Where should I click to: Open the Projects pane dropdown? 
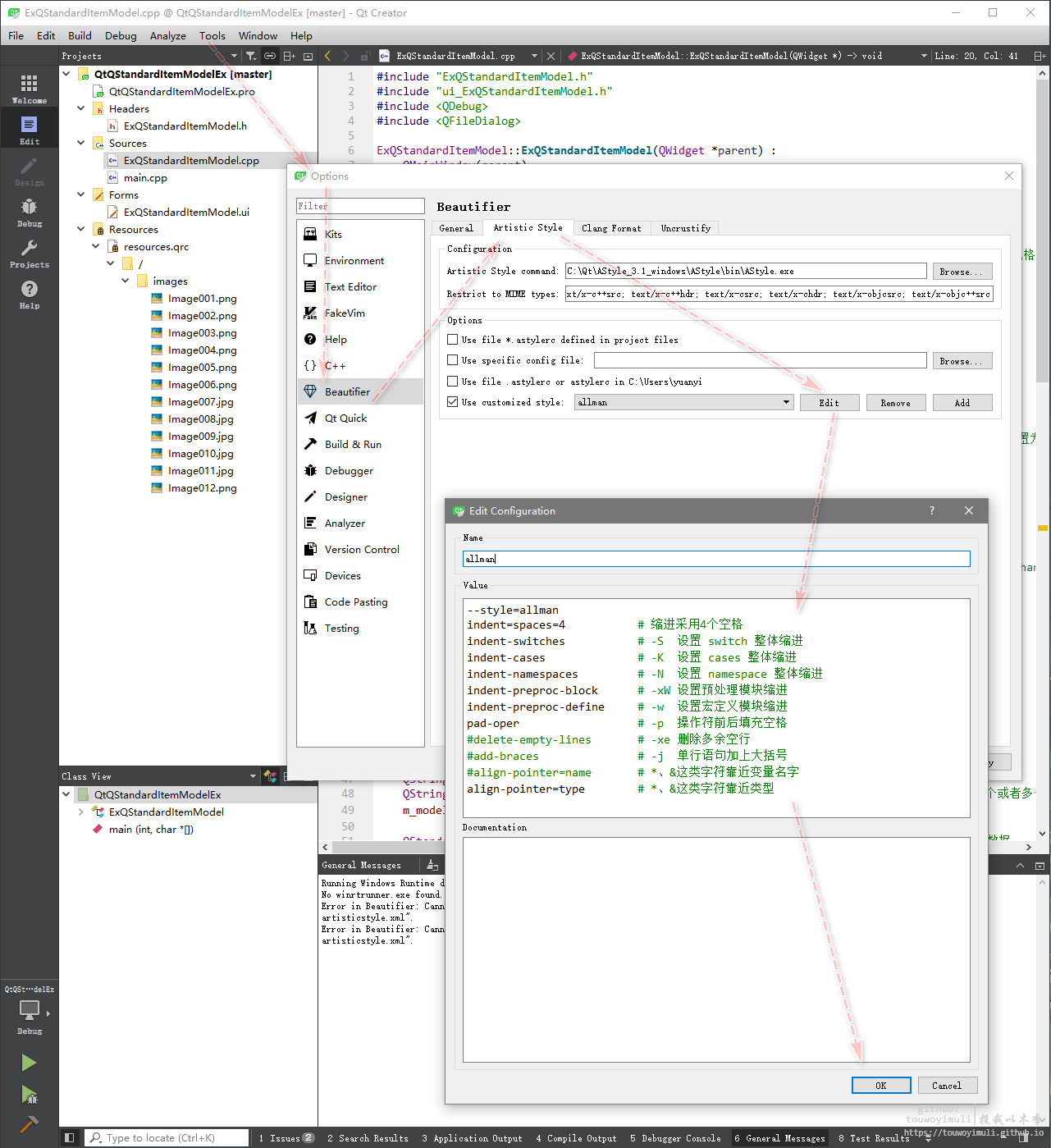click(234, 56)
